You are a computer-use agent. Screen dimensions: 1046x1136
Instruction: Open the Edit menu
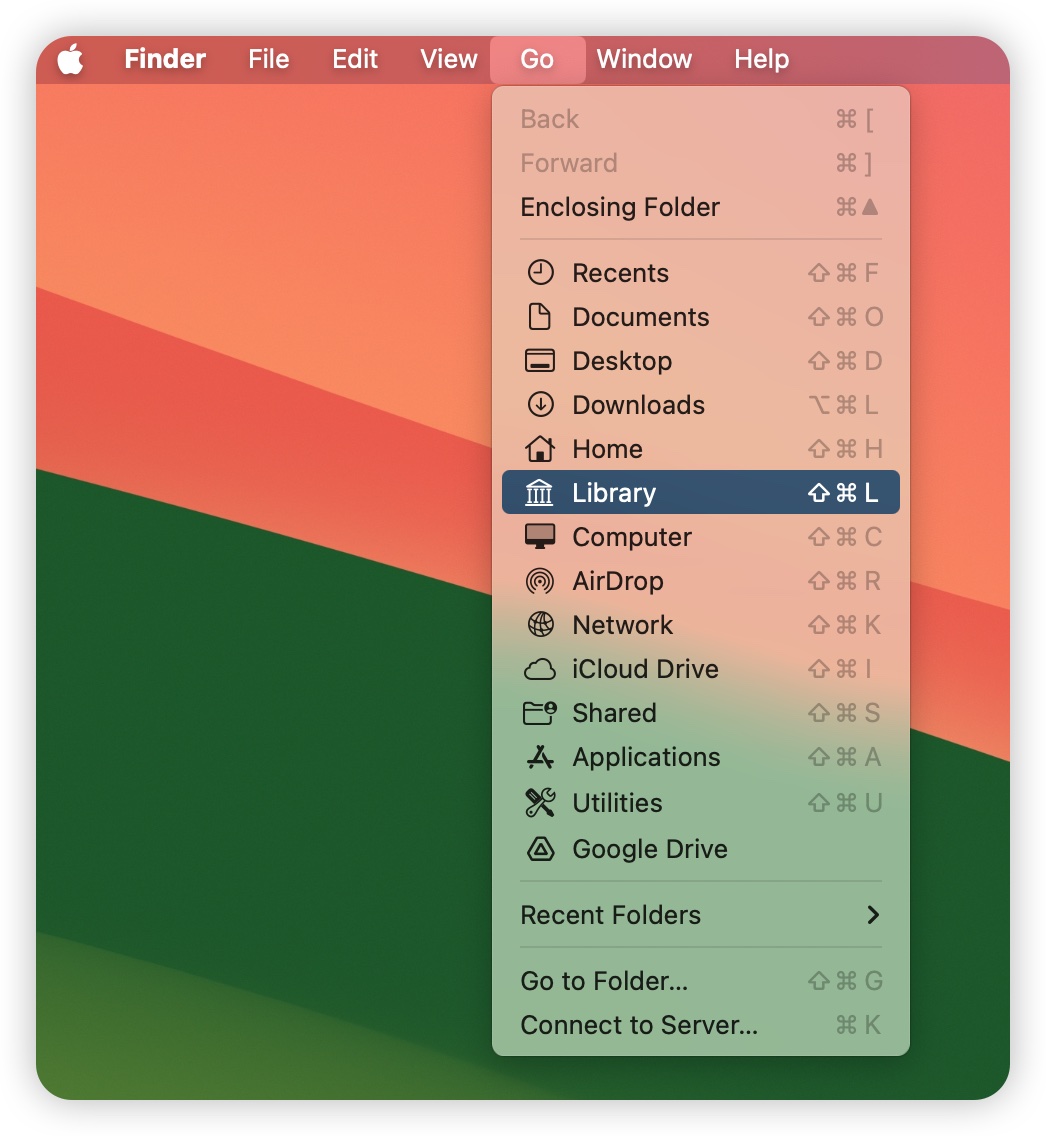click(x=355, y=59)
